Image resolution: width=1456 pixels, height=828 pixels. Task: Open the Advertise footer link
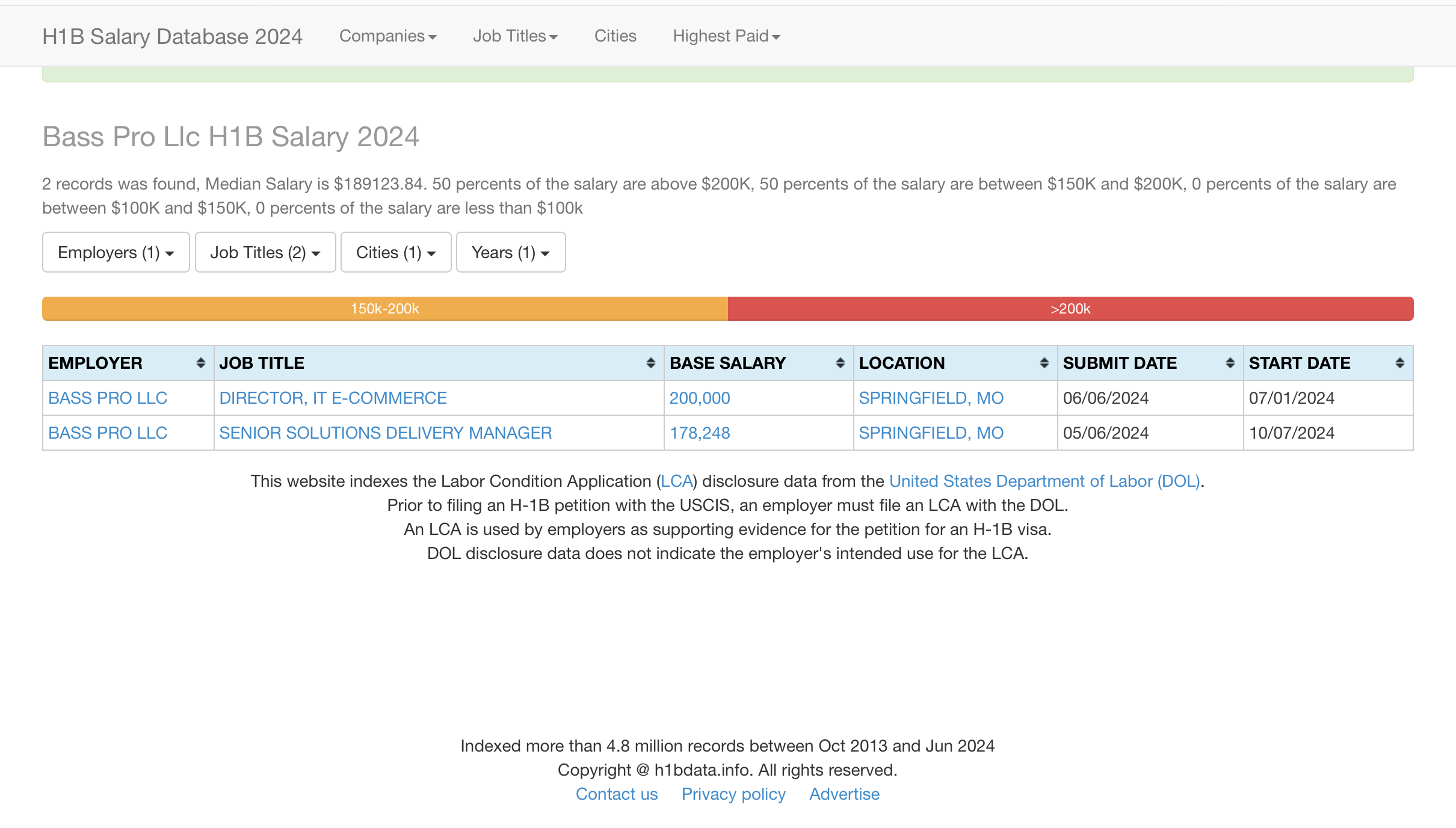(844, 794)
